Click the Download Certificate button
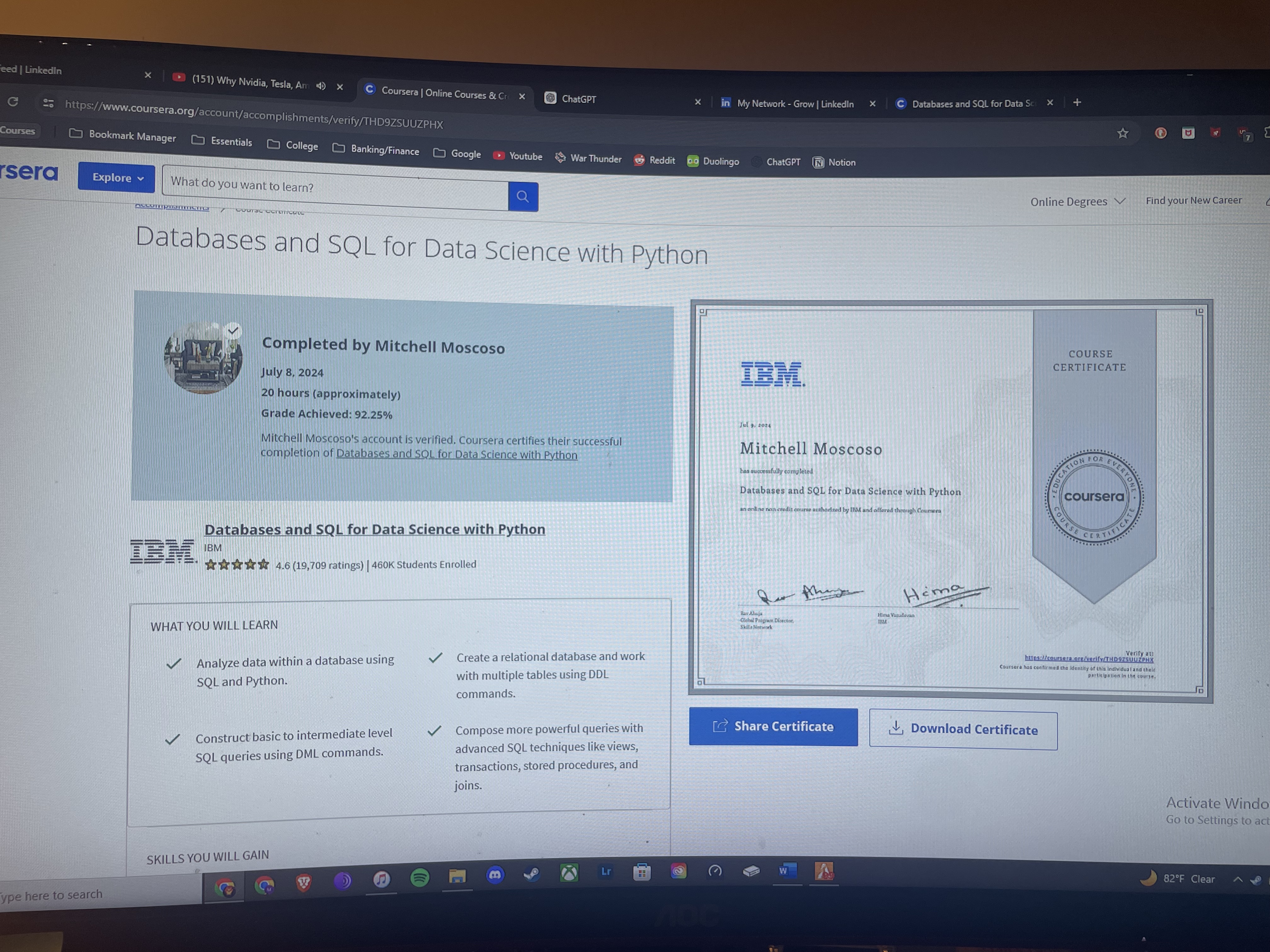Image resolution: width=1270 pixels, height=952 pixels. 964,730
